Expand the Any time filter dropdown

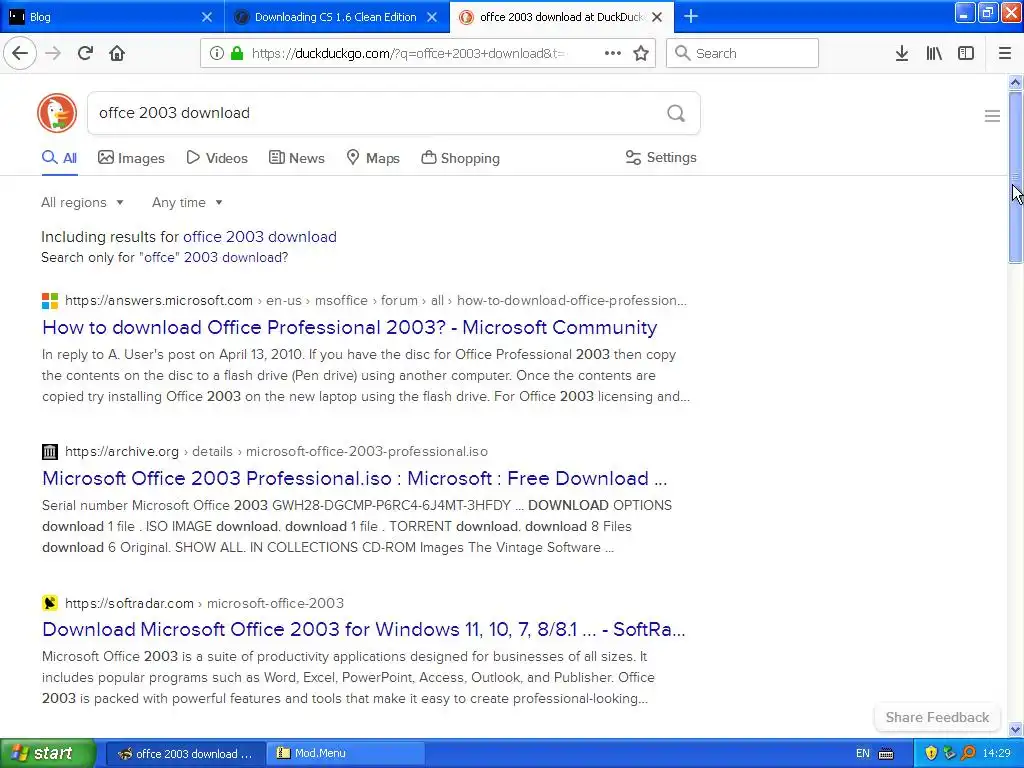tap(187, 202)
